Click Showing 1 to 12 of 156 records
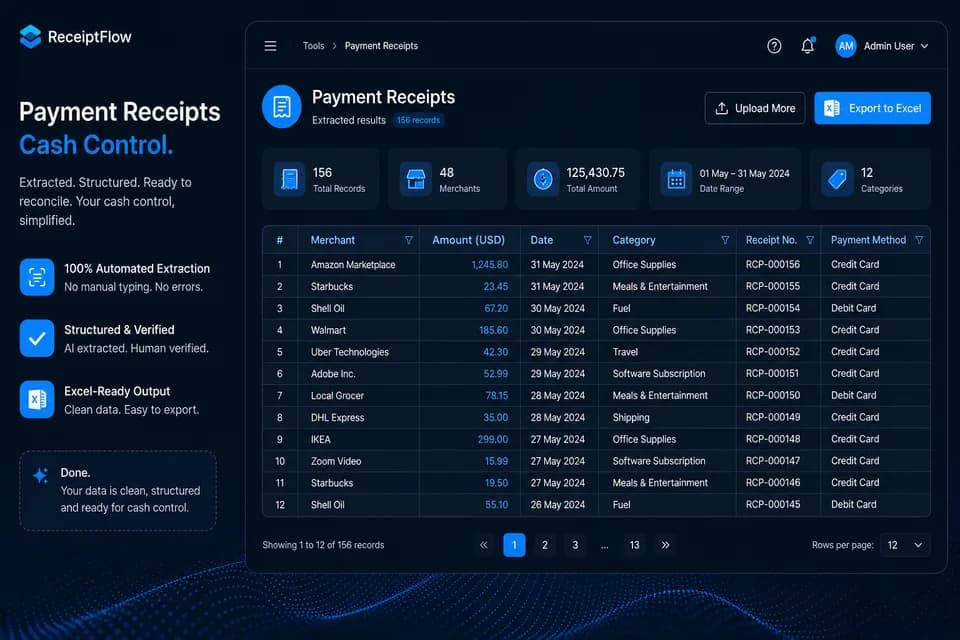This screenshot has height=640, width=960. coord(323,545)
